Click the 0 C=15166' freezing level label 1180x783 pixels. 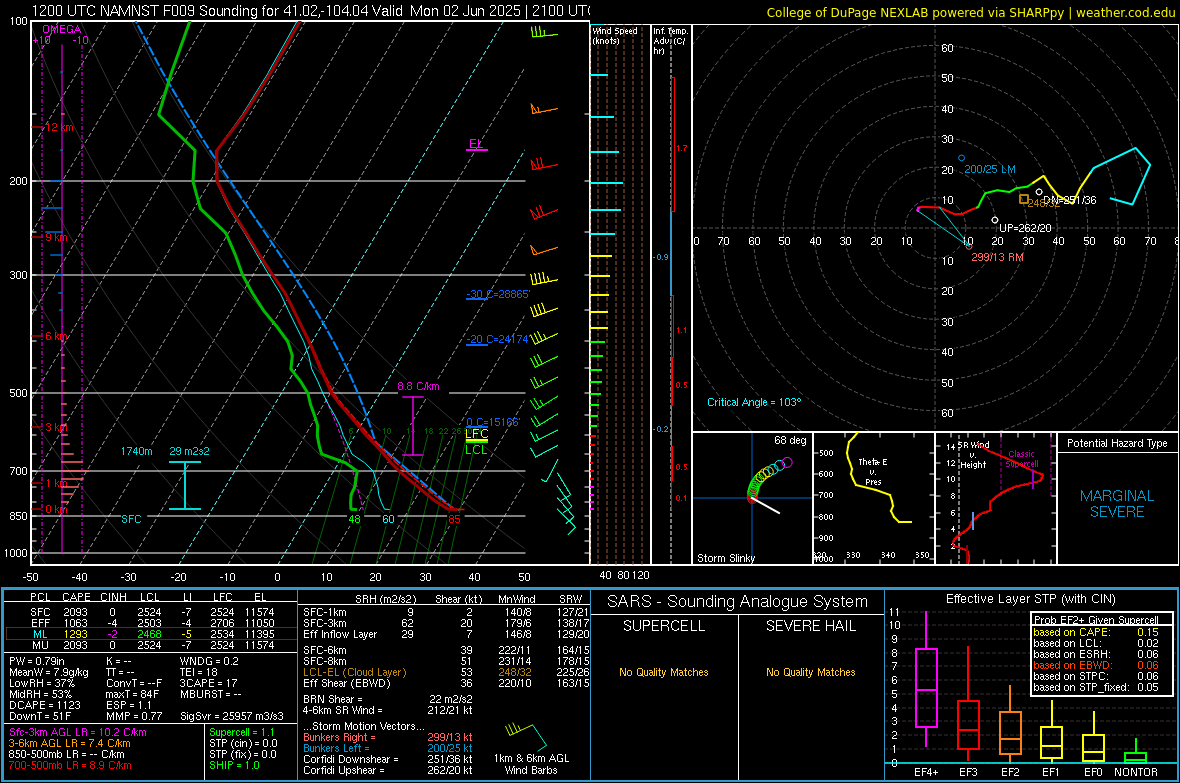point(493,422)
